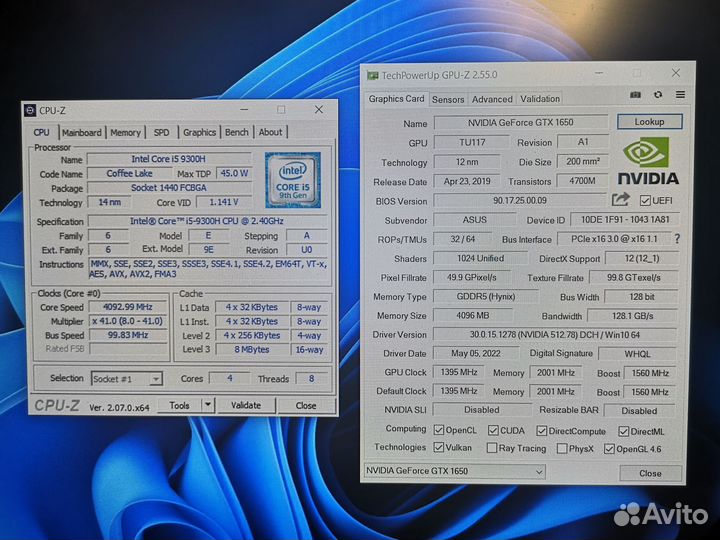
Task: Click the BIOS Version field 90.17.25.00.09
Action: point(520,200)
